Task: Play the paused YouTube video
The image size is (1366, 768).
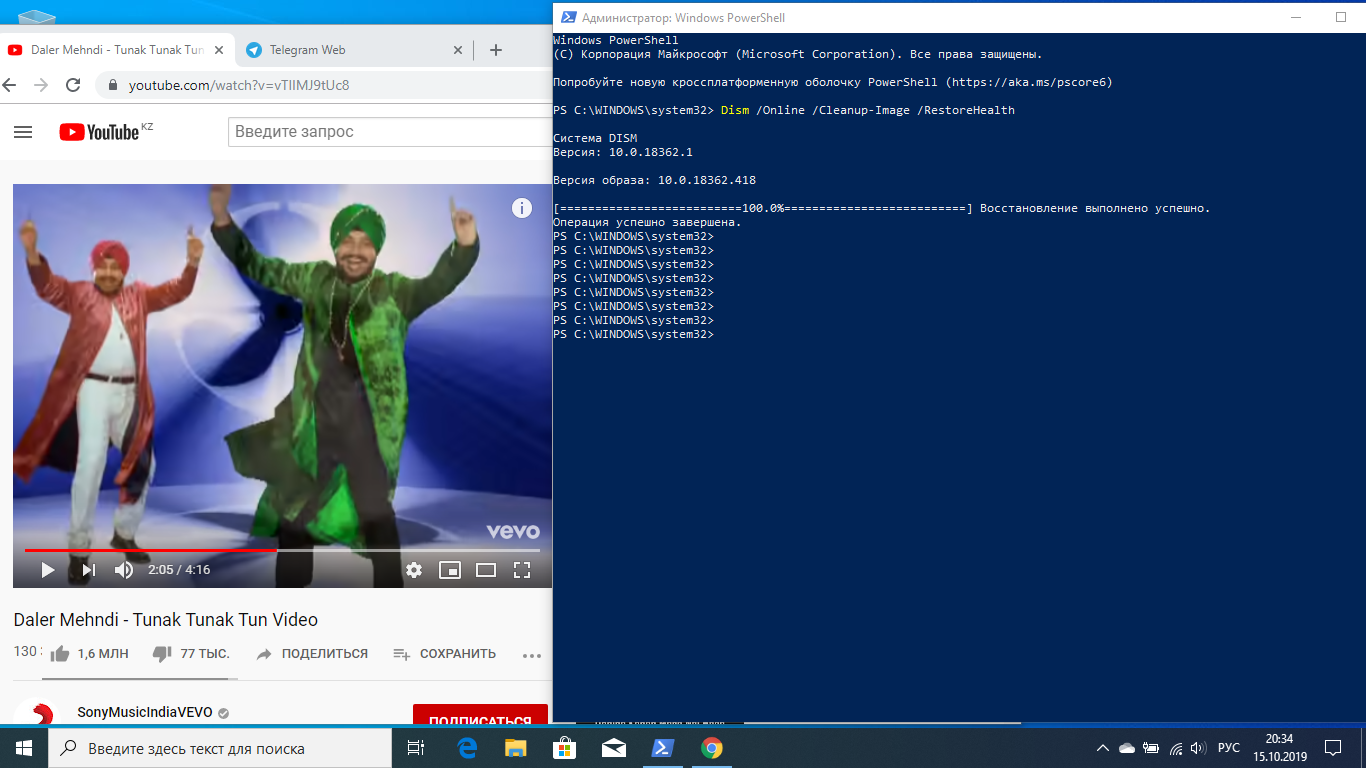Action: (x=47, y=570)
